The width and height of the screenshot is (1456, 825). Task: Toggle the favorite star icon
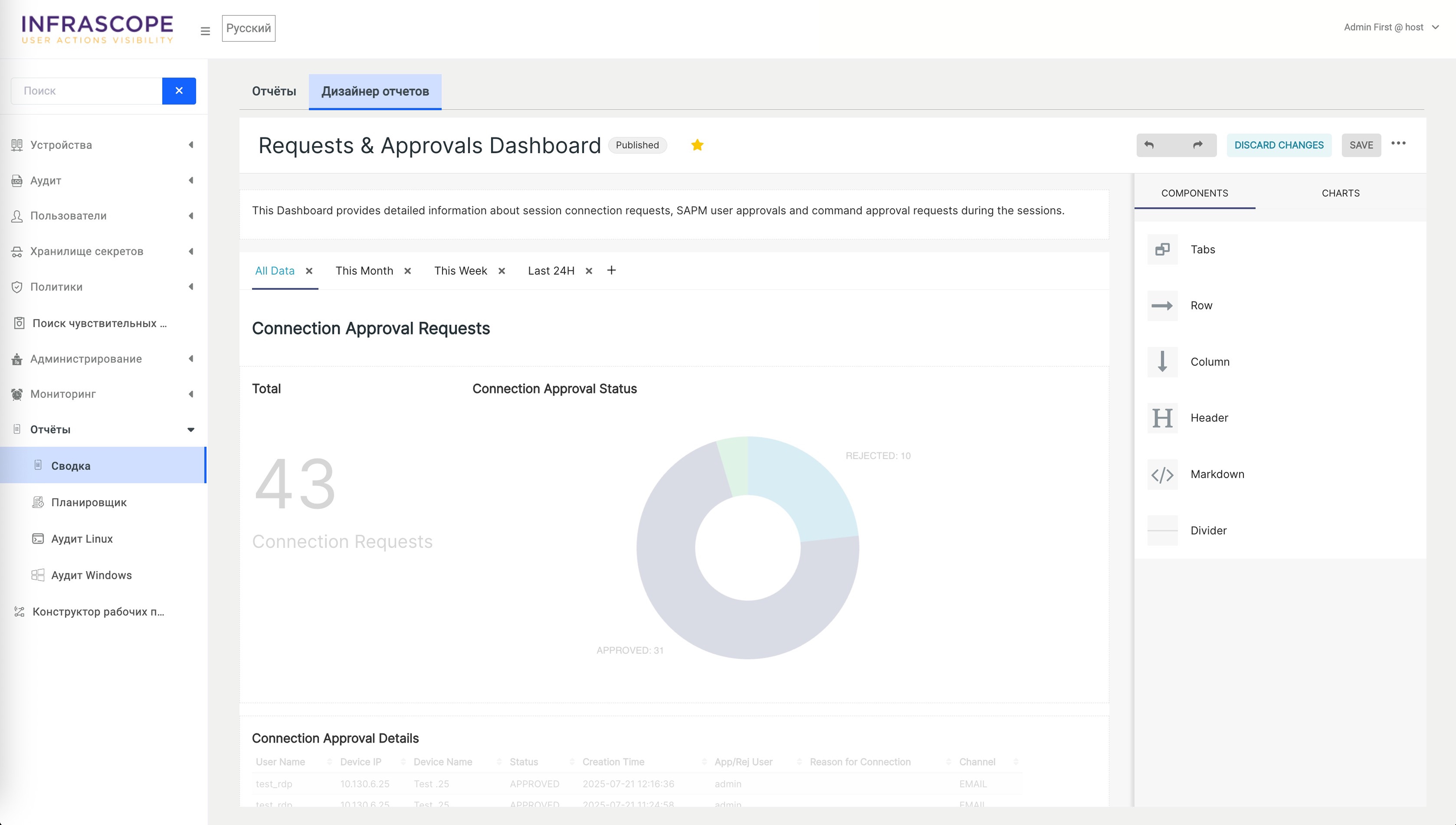[697, 145]
